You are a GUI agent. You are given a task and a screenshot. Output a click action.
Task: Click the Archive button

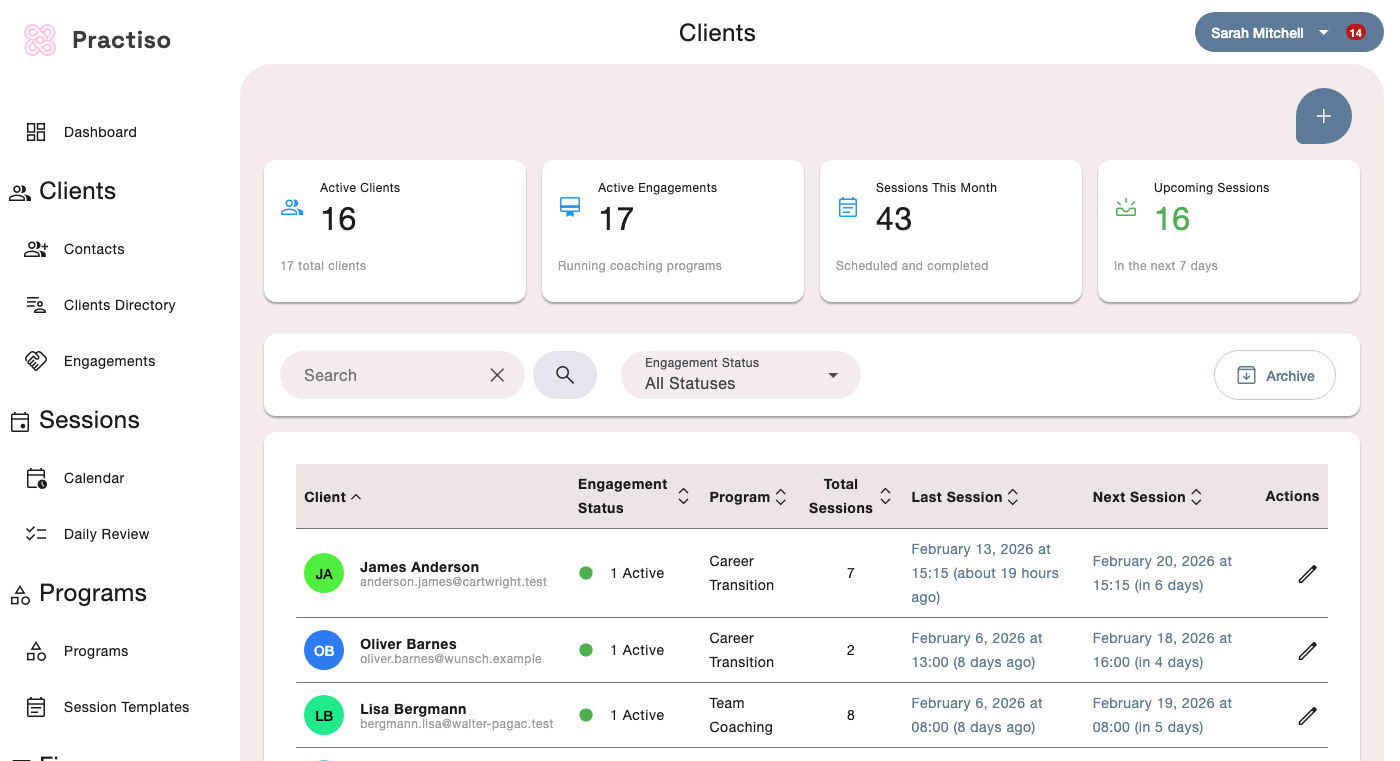click(x=1274, y=375)
